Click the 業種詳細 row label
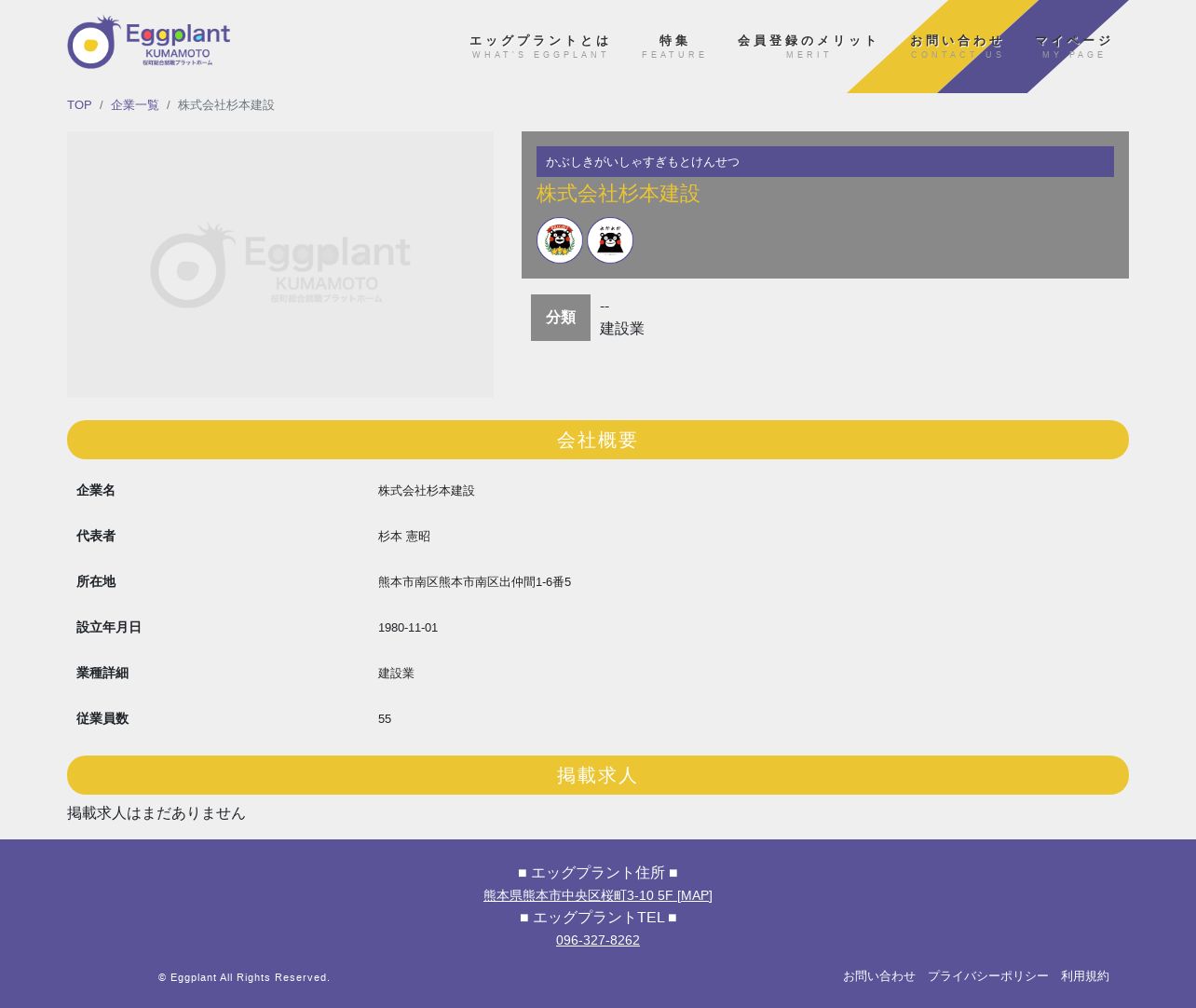1196x1008 pixels. pos(102,673)
